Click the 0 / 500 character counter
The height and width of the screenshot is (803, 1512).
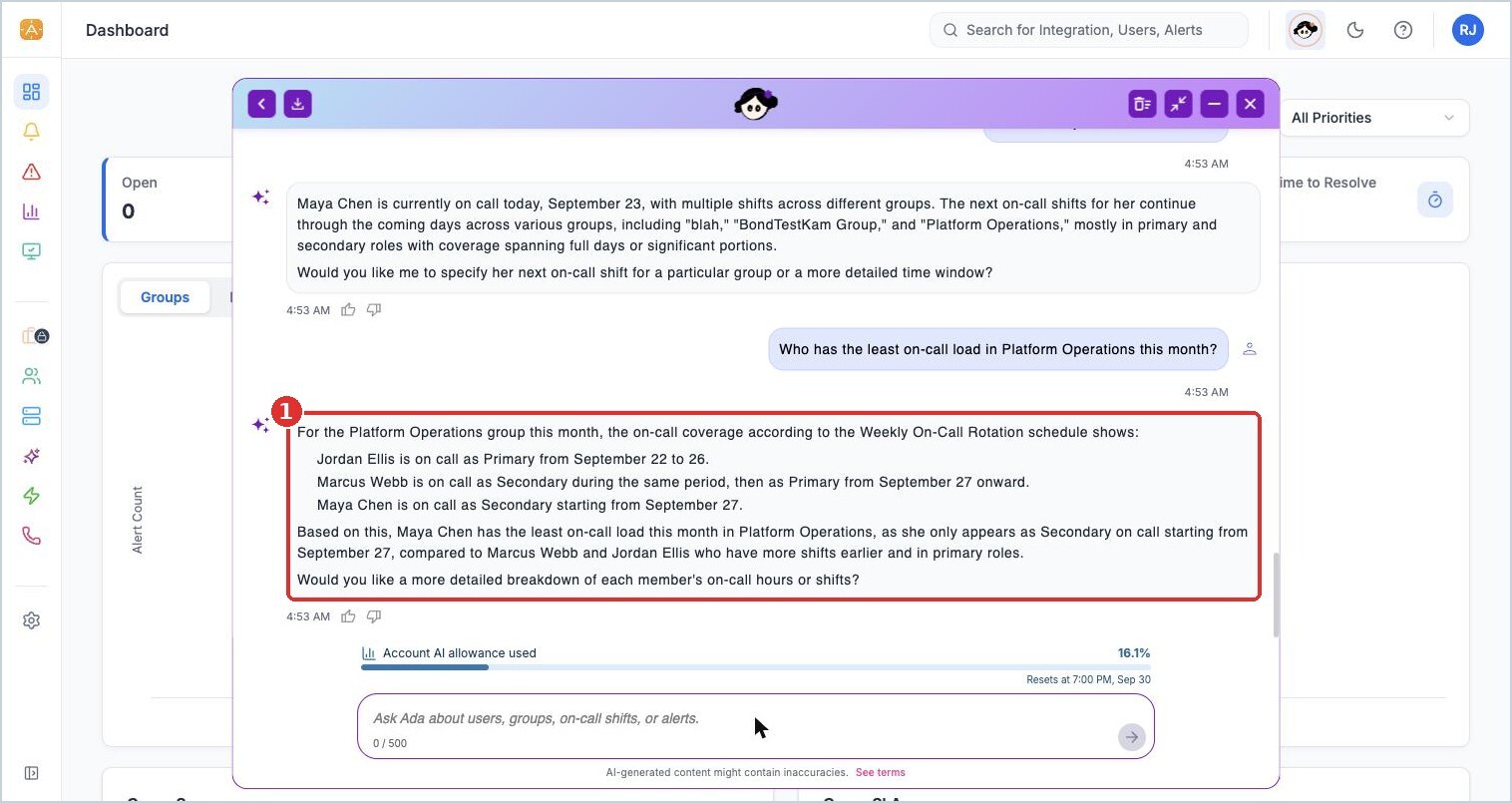390,743
